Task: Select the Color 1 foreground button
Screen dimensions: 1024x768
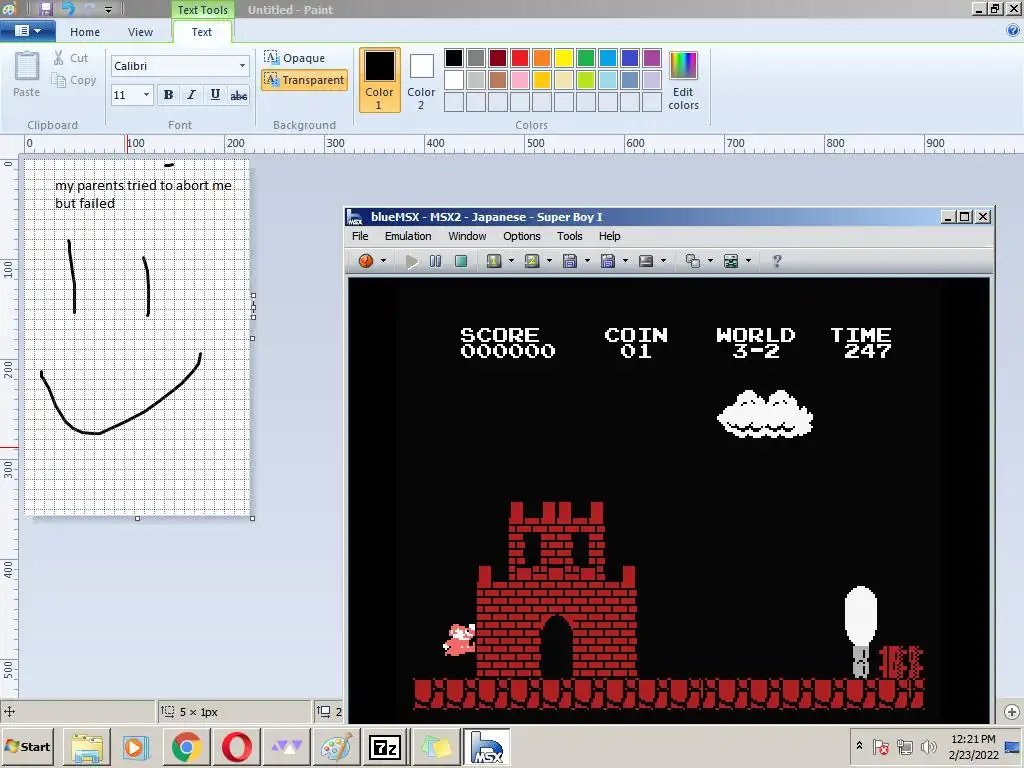Action: pyautogui.click(x=379, y=80)
